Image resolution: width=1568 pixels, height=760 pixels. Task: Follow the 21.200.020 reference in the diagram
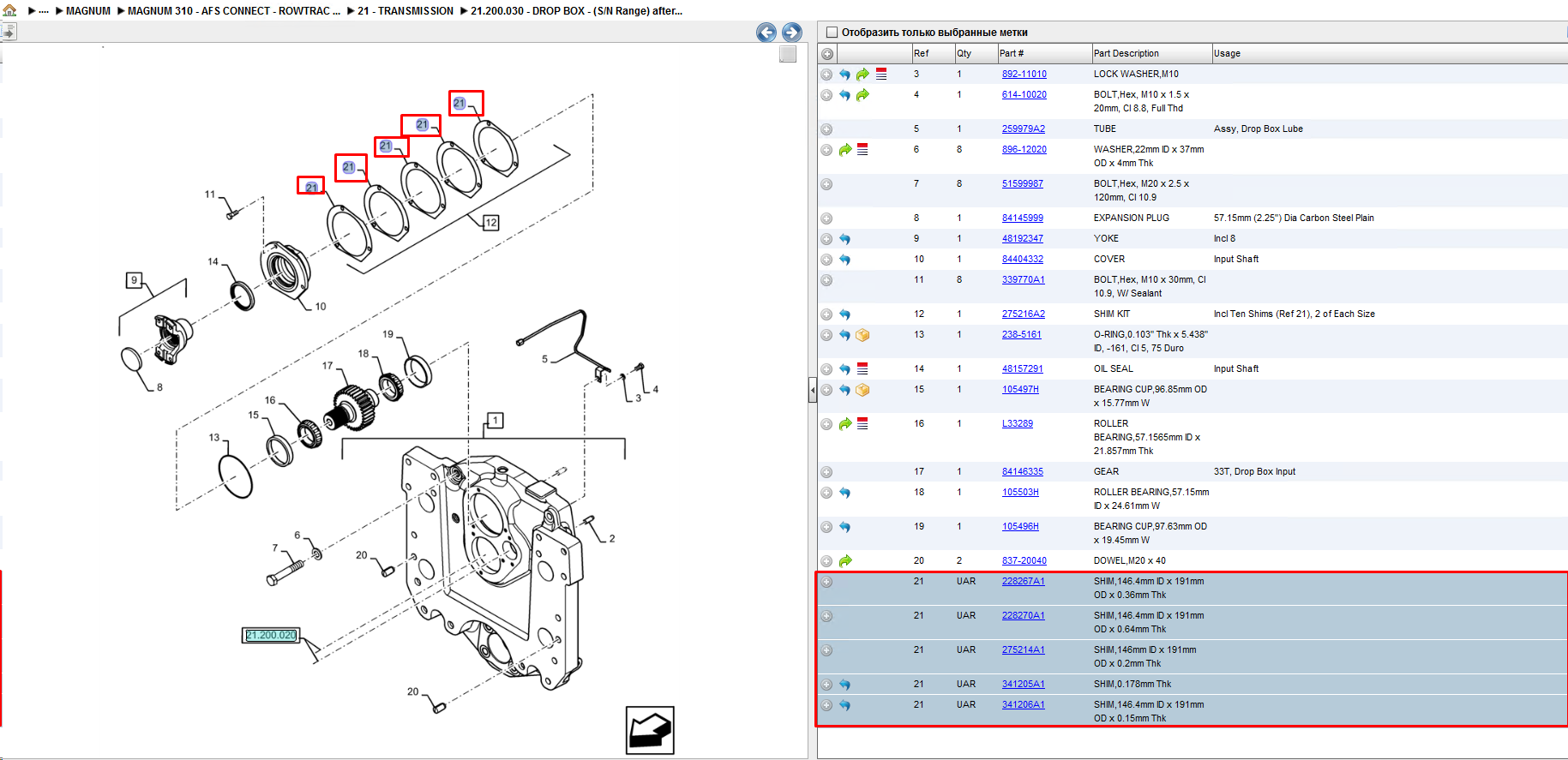(271, 635)
